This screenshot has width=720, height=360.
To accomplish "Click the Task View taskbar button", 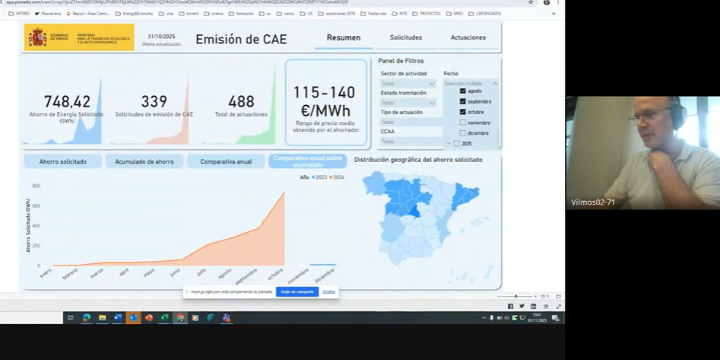I will click(x=71, y=318).
